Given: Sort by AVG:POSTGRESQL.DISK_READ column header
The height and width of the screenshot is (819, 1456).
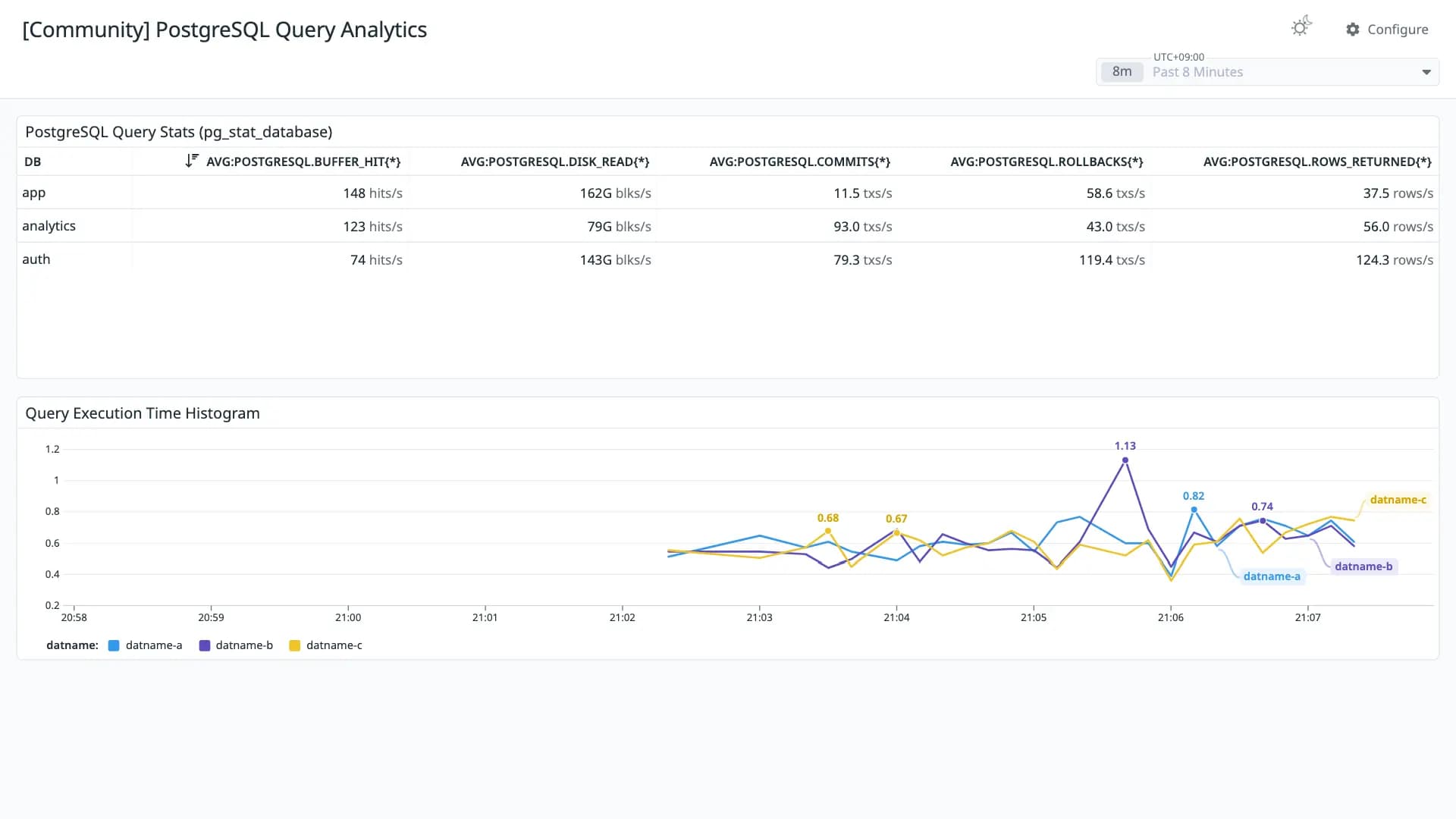Looking at the screenshot, I should [x=555, y=162].
